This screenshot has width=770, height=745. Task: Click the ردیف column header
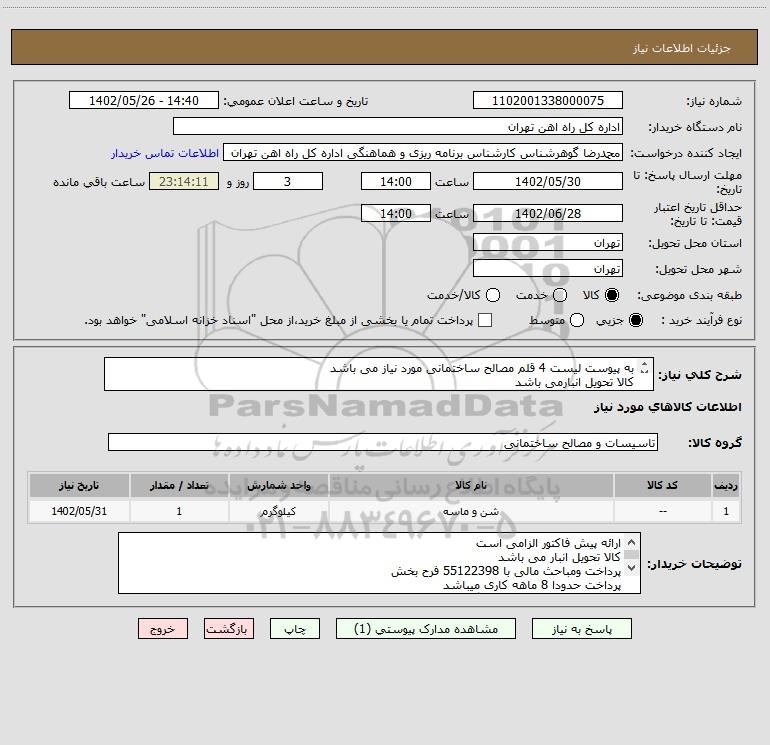pyautogui.click(x=726, y=485)
